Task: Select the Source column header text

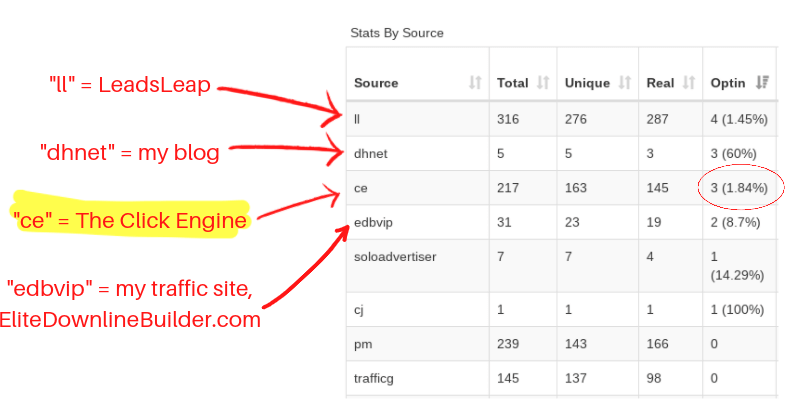Action: pos(376,83)
